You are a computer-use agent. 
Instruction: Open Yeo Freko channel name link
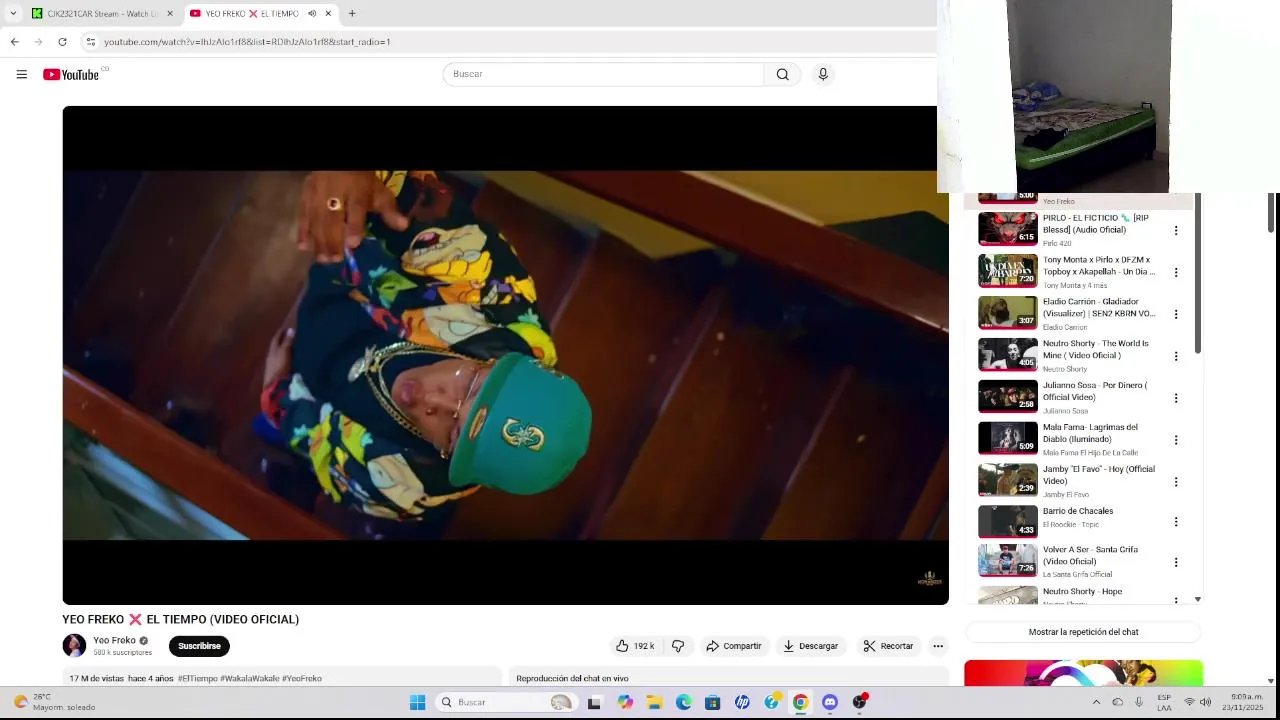114,640
